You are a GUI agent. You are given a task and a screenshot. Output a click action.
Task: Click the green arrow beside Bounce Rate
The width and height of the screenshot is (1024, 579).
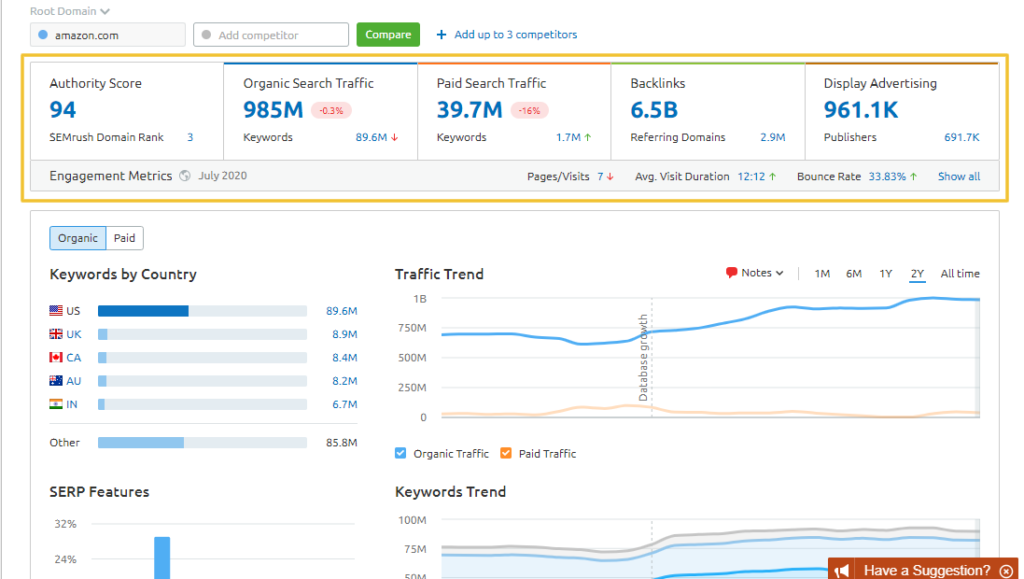[x=914, y=176]
